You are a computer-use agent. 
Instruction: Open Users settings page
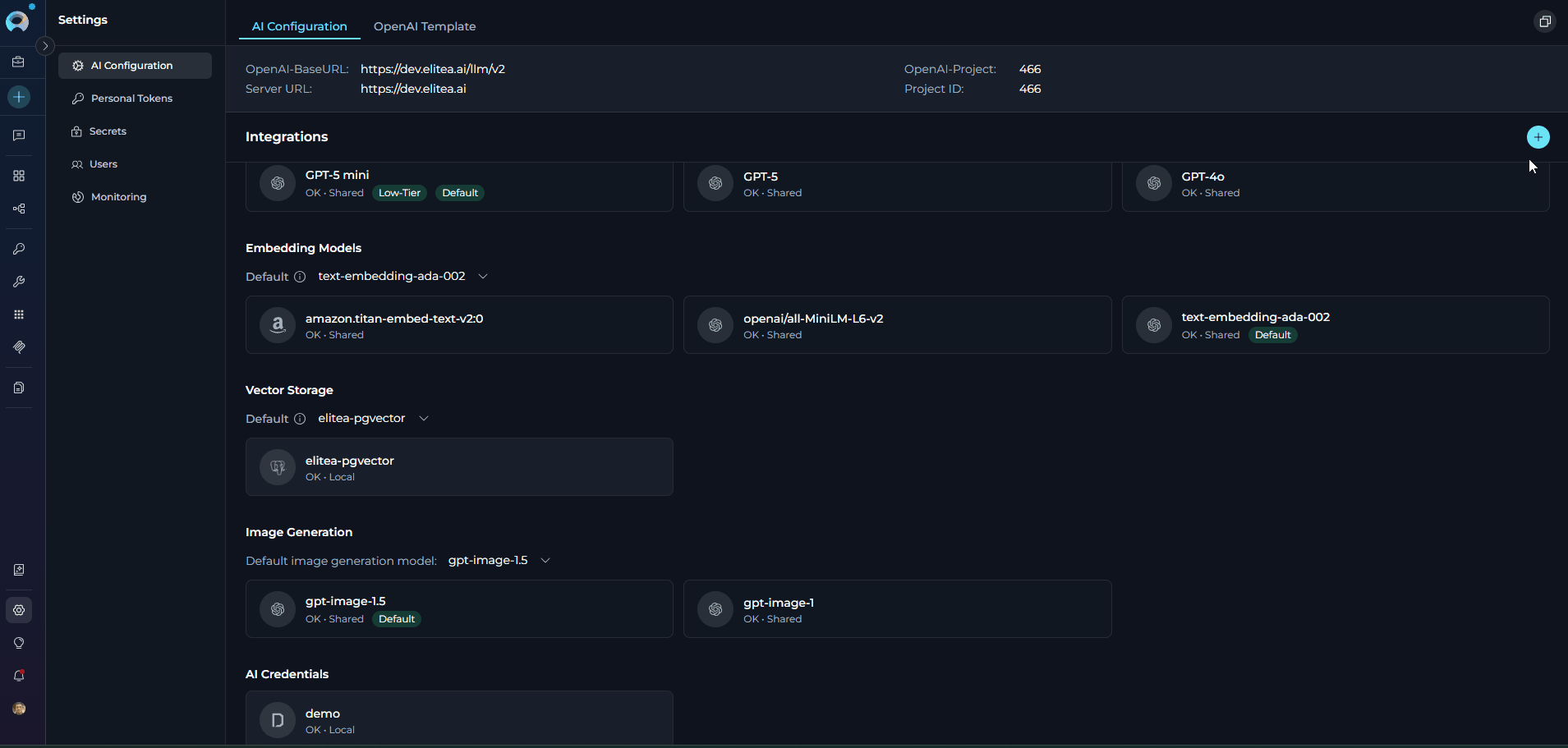point(135,164)
